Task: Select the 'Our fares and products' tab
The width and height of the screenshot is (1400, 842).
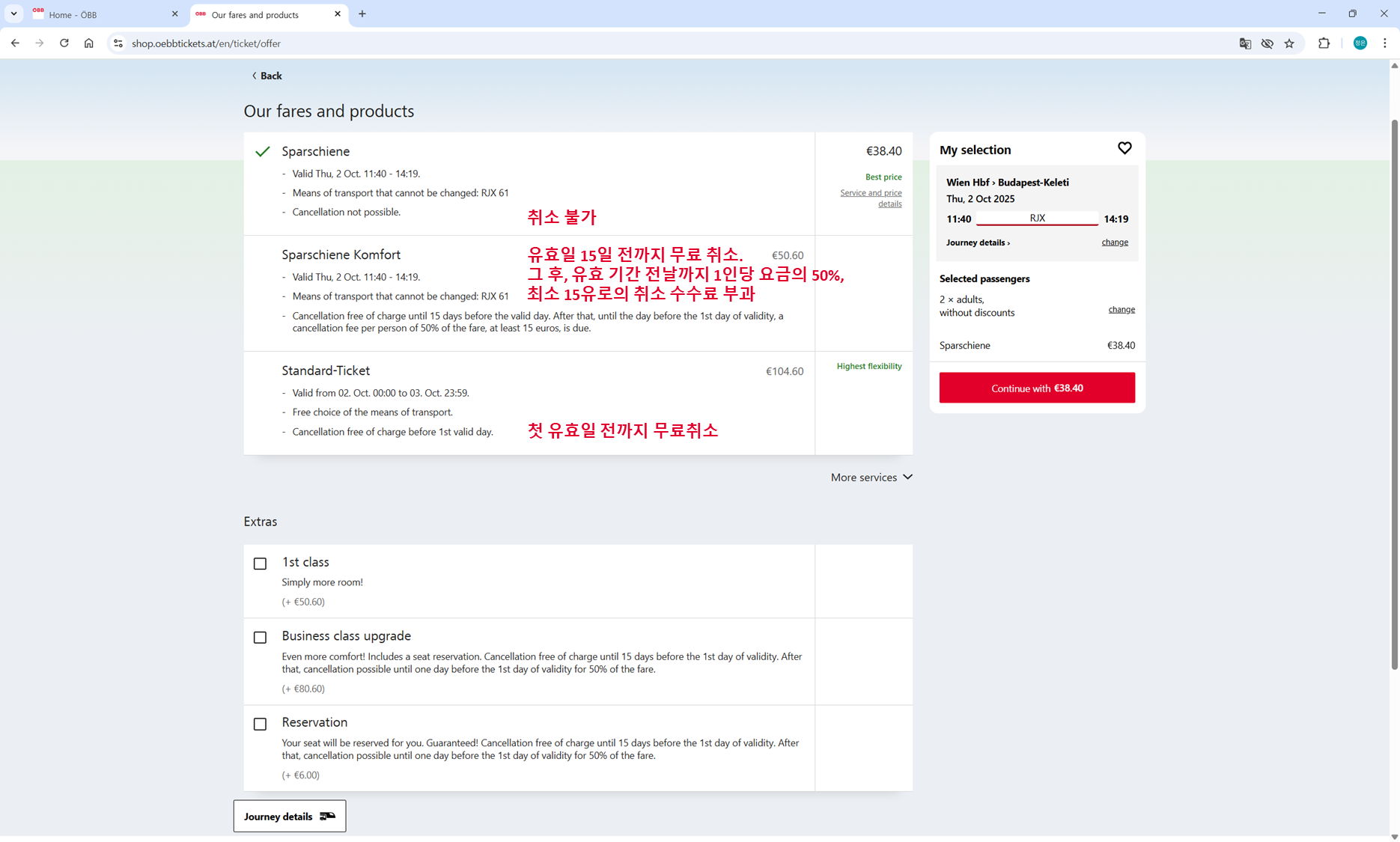Action: (x=269, y=14)
